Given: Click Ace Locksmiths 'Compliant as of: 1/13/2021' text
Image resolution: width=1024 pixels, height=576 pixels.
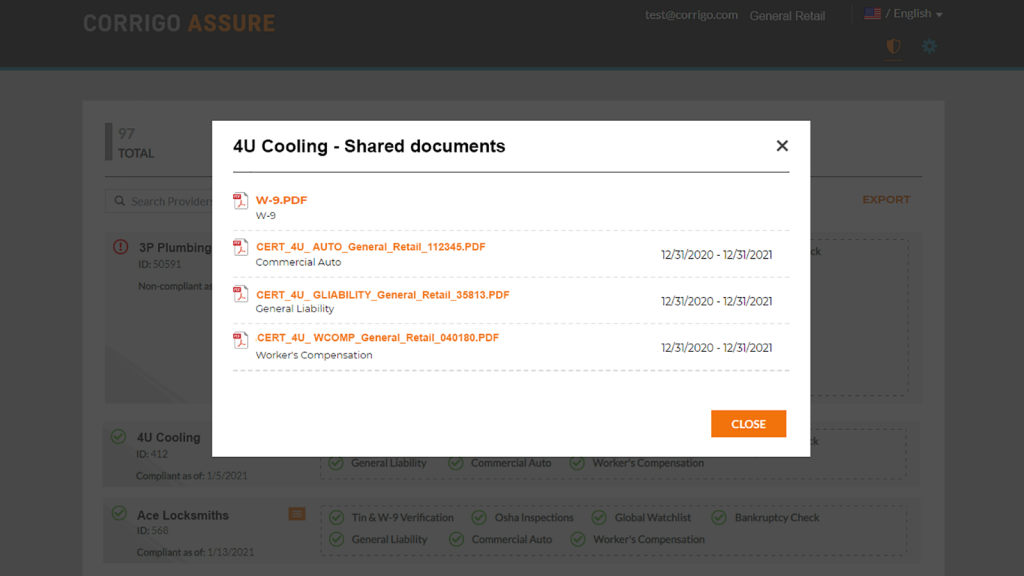Looking at the screenshot, I should pyautogui.click(x=195, y=552).
